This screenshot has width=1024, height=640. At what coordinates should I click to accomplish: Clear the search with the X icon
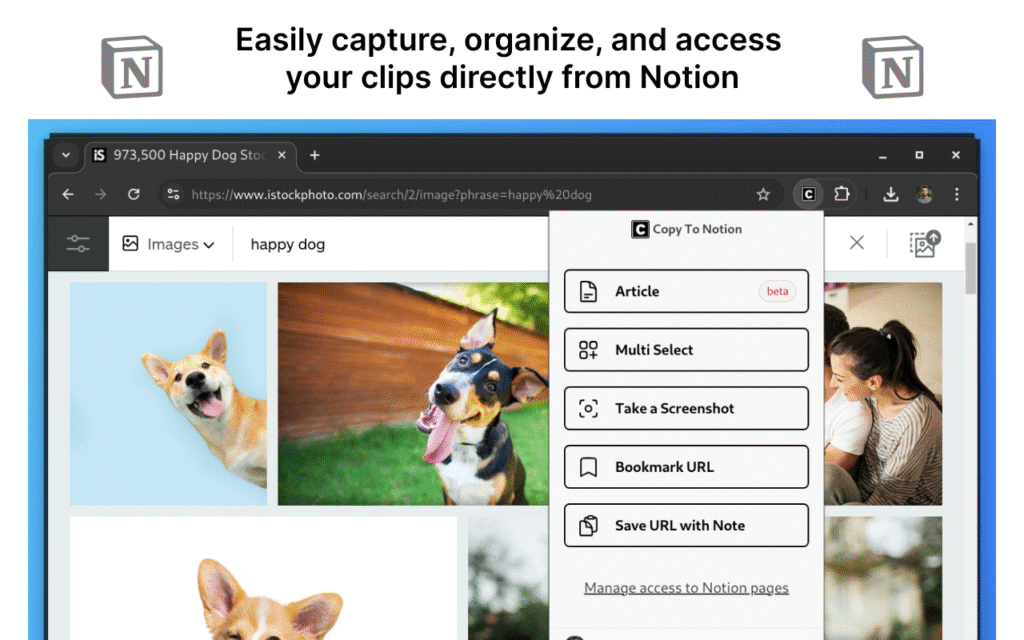[856, 243]
